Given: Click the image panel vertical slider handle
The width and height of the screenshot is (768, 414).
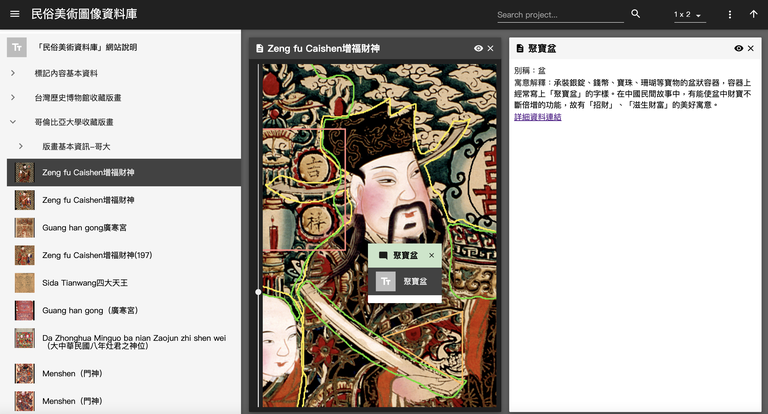Looking at the screenshot, I should click(258, 292).
